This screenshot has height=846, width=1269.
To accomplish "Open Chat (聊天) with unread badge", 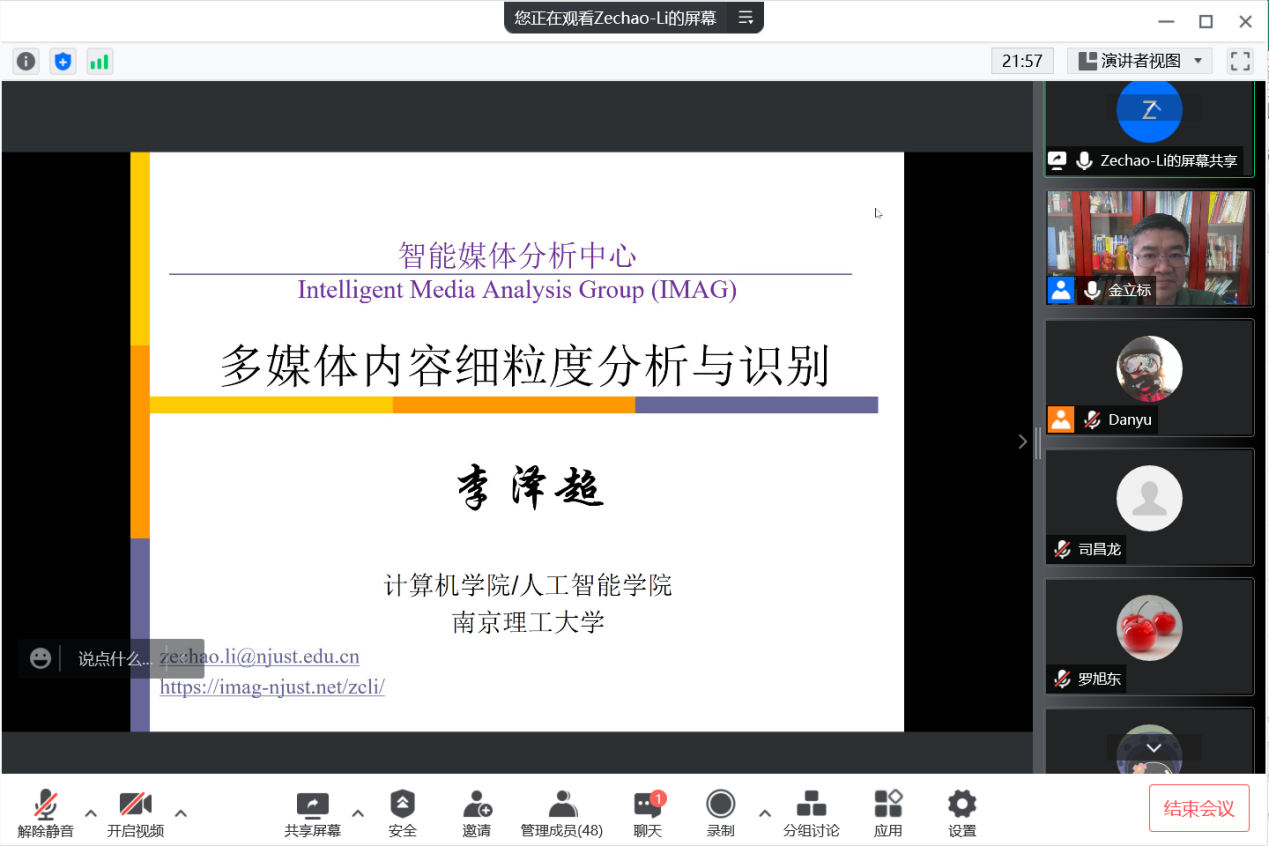I will [x=648, y=813].
